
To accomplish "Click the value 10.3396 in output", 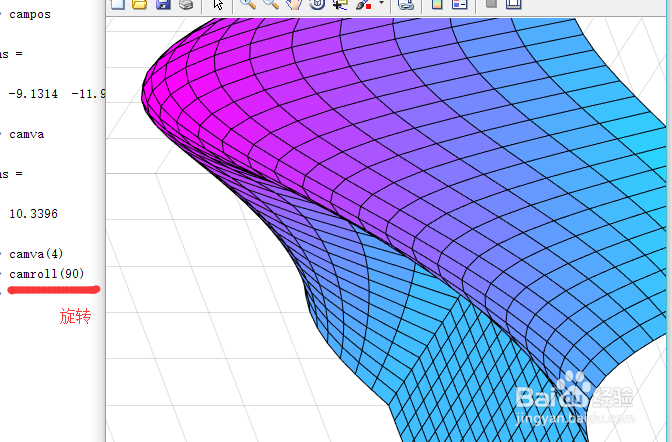I will pyautogui.click(x=33, y=213).
